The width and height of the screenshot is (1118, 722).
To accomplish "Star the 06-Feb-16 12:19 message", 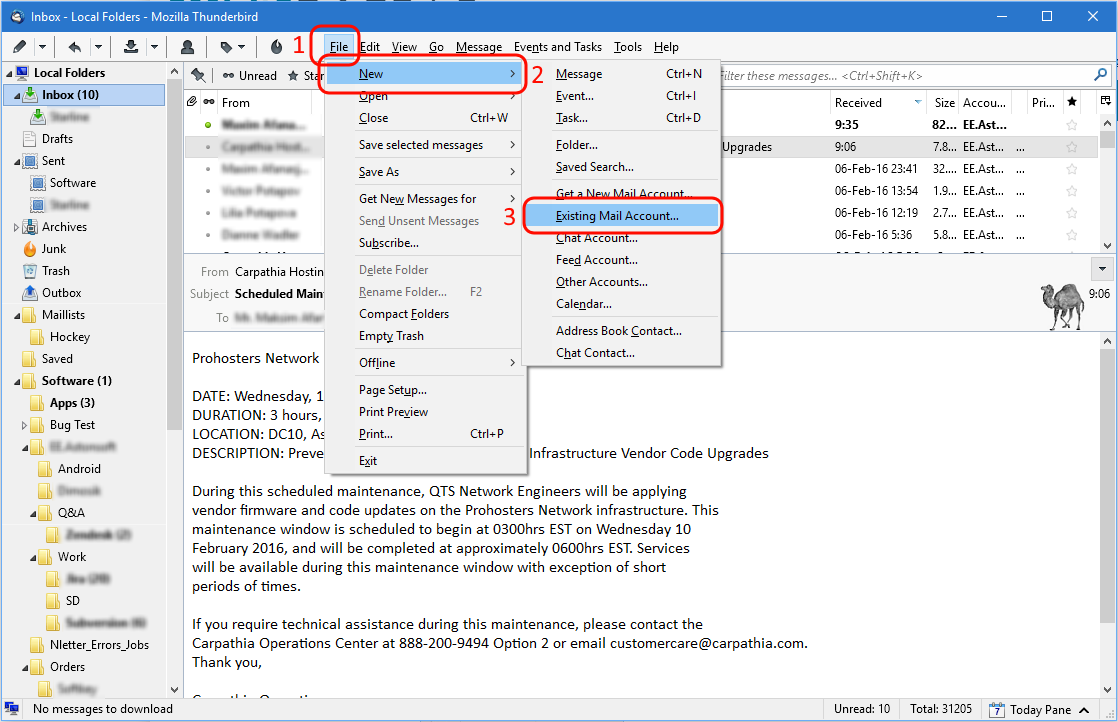I will coord(1072,213).
